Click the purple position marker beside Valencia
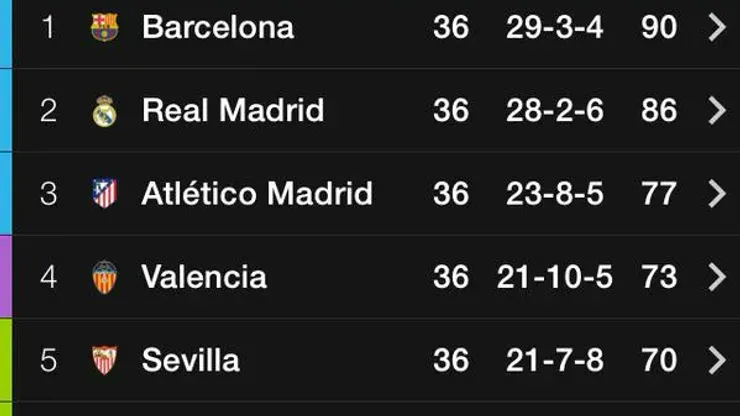Viewport: 740px width, 416px height. point(5,276)
